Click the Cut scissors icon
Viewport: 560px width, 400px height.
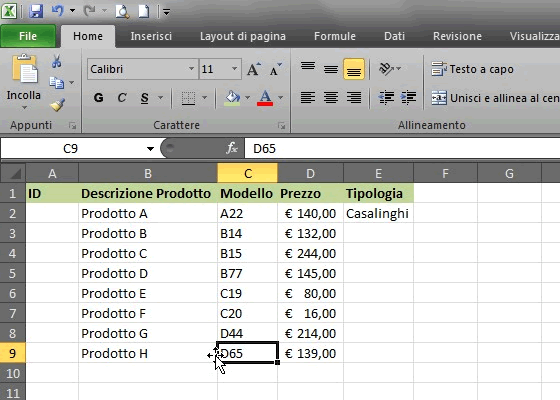(56, 61)
